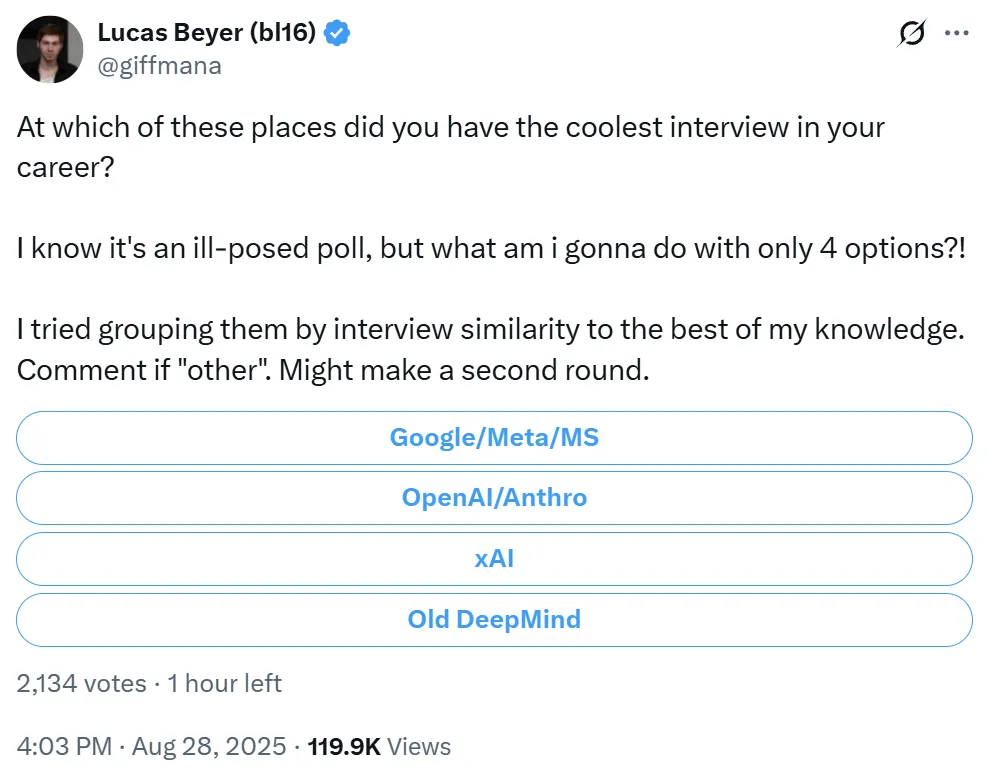This screenshot has height=777, width=997.
Task: View the 119.9K Views analytics
Action: 346,746
